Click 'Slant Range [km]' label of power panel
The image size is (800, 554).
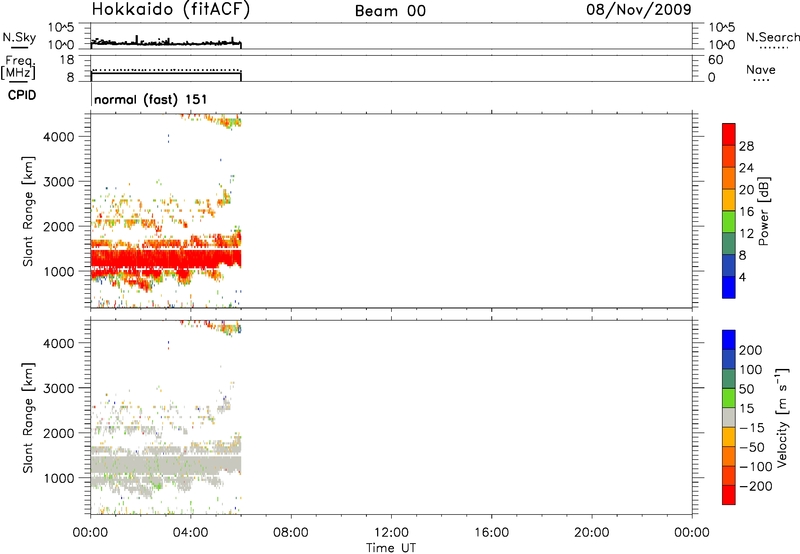[x=28, y=211]
